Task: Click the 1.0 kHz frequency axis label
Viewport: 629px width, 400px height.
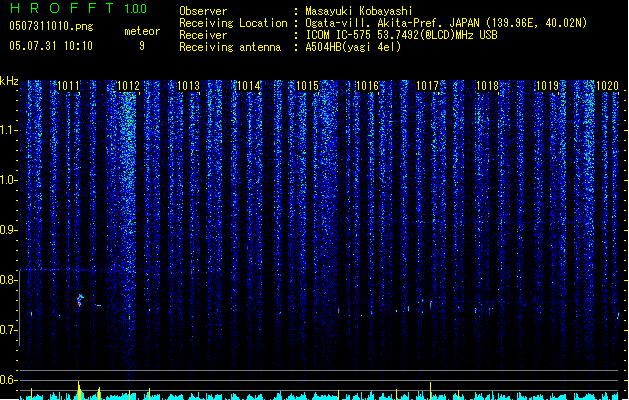Action: [x=8, y=180]
